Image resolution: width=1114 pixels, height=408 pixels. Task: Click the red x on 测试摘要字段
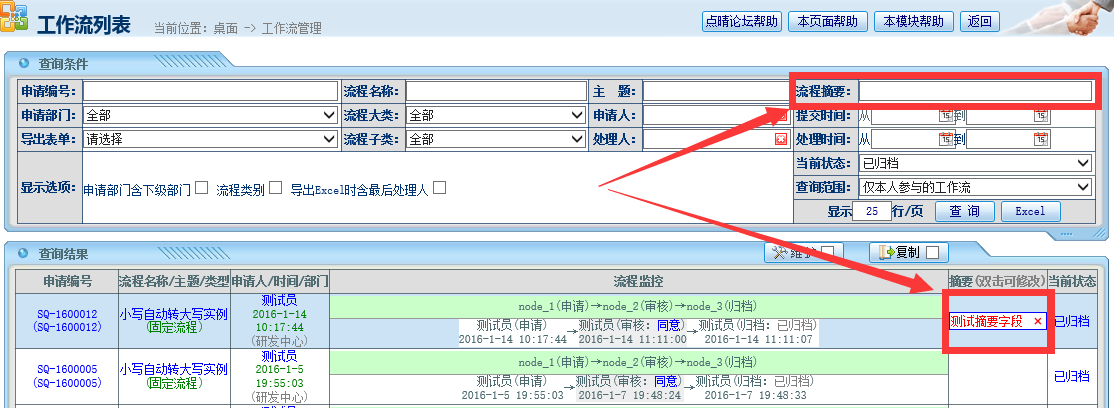click(x=1037, y=321)
